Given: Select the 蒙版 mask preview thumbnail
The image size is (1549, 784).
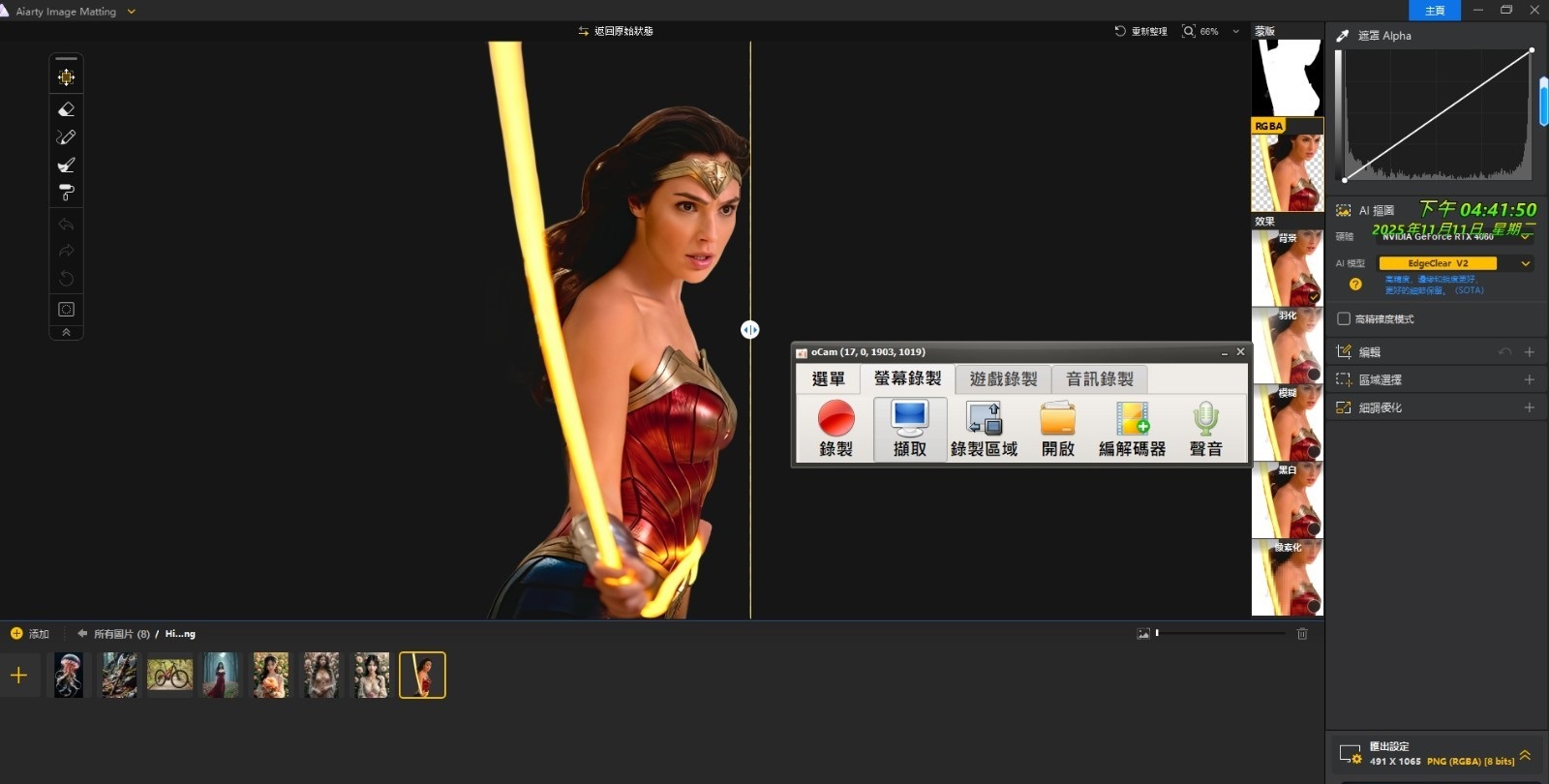Looking at the screenshot, I should pos(1287,77).
